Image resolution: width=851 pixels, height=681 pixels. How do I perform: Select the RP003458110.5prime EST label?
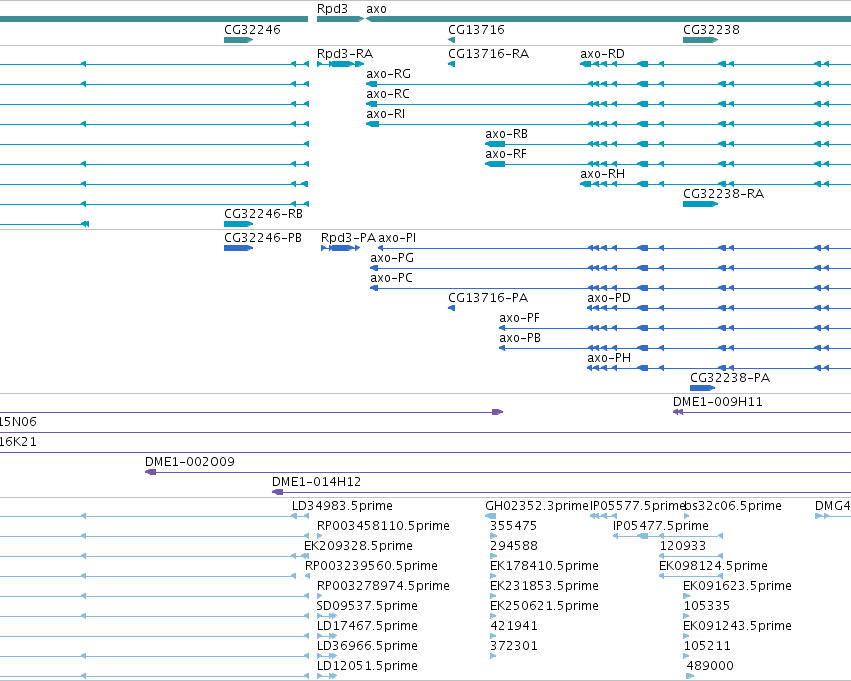(x=383, y=526)
